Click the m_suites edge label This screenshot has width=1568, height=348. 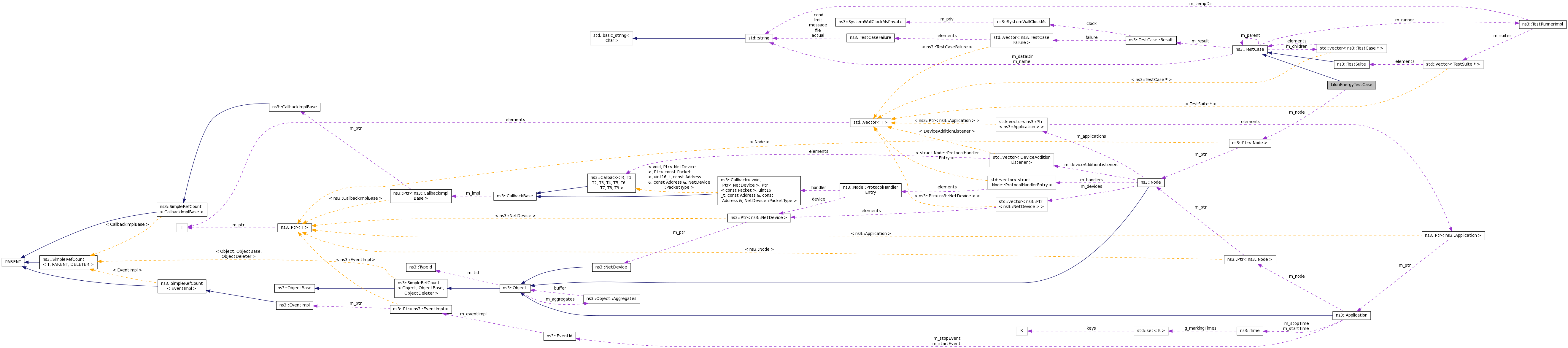(1502, 36)
